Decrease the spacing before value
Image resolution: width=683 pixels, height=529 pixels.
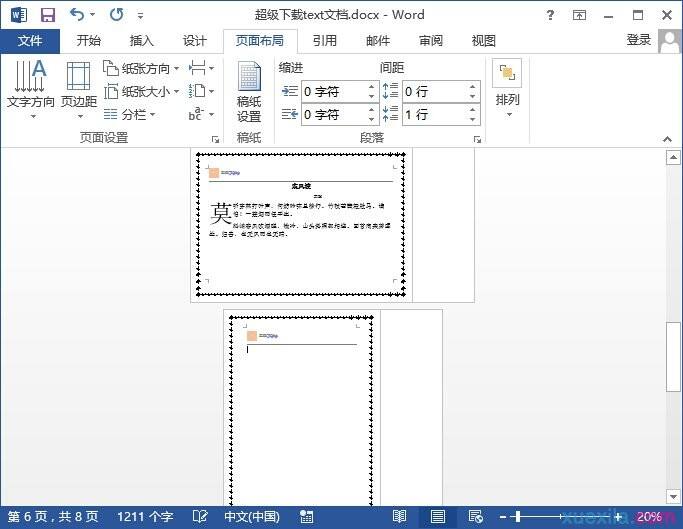coord(473,97)
